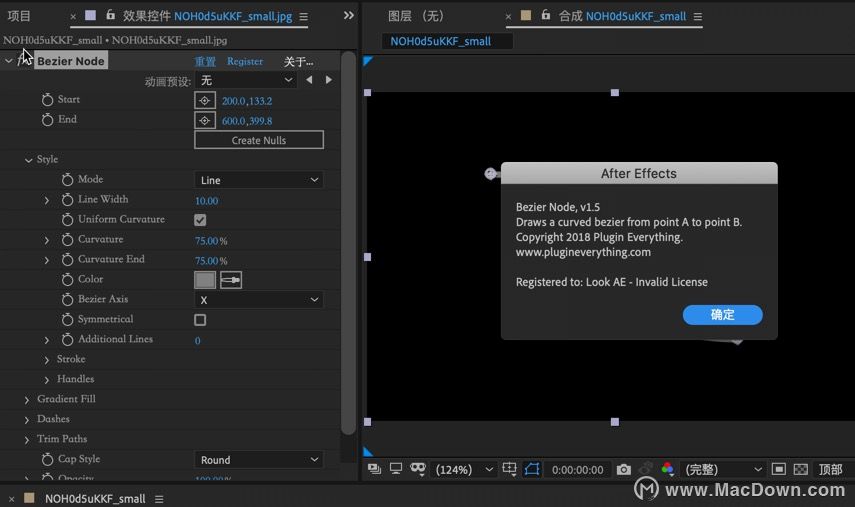Click stopwatch icon next to Additional Lines
855x507 pixels.
point(67,340)
